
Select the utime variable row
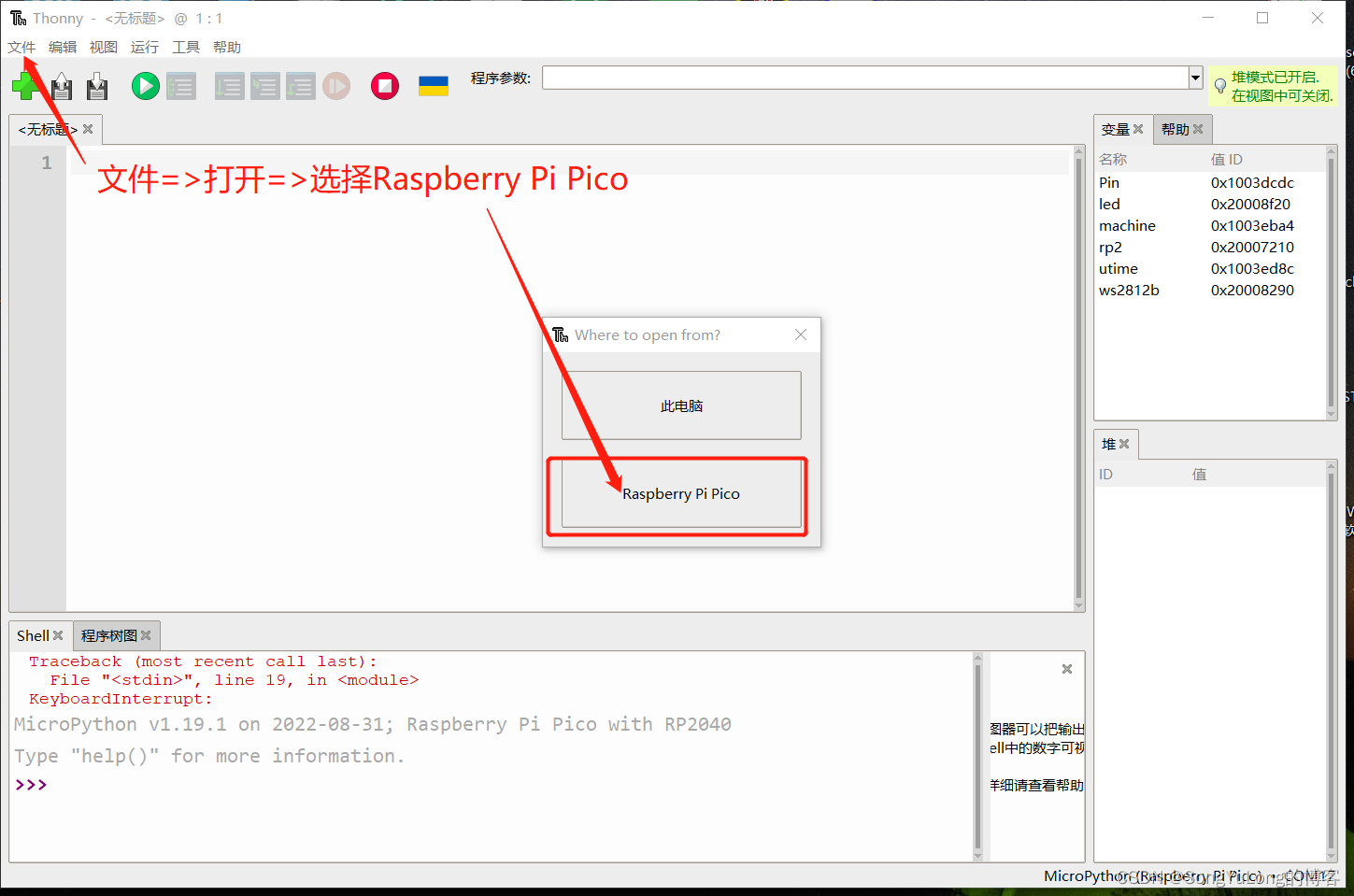(1211, 268)
